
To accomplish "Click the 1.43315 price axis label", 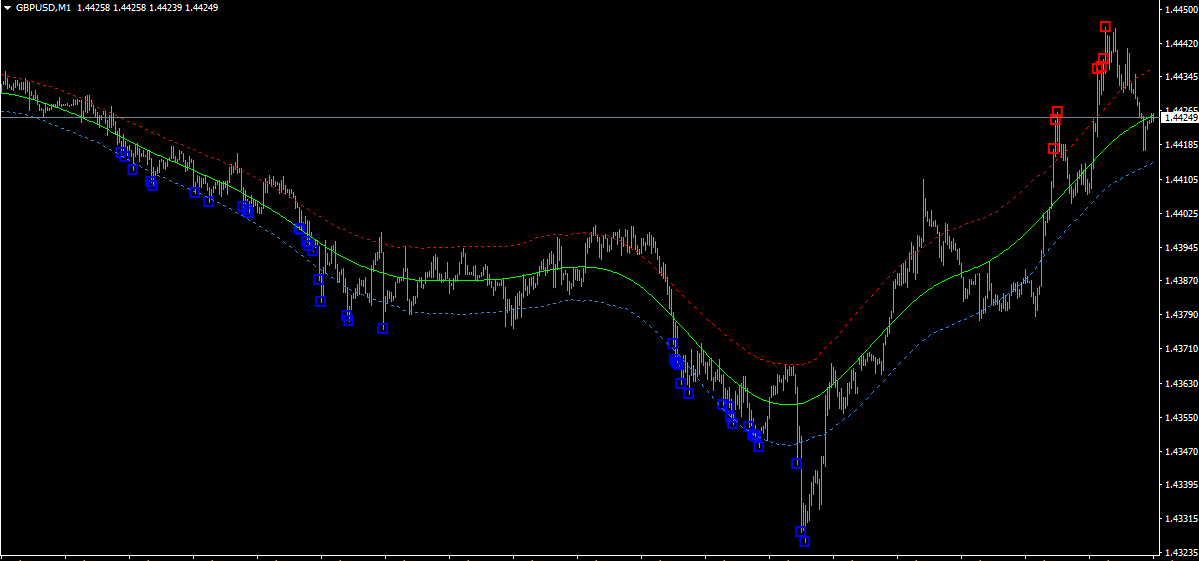I will pyautogui.click(x=1179, y=519).
